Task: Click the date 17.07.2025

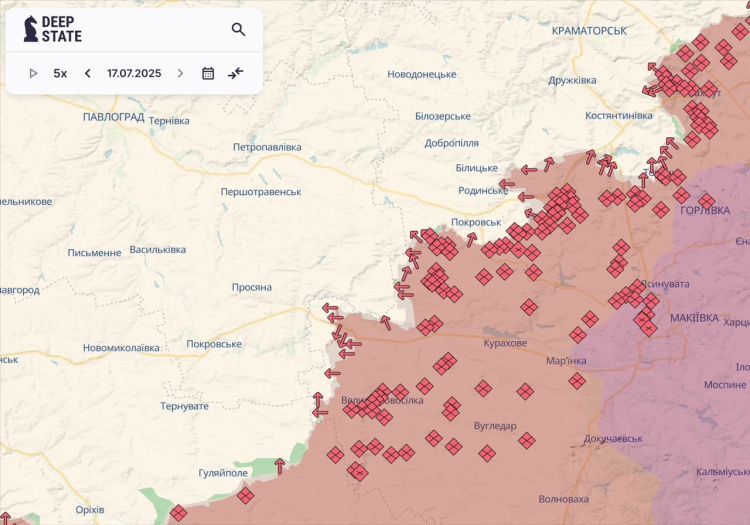Action: (134, 73)
